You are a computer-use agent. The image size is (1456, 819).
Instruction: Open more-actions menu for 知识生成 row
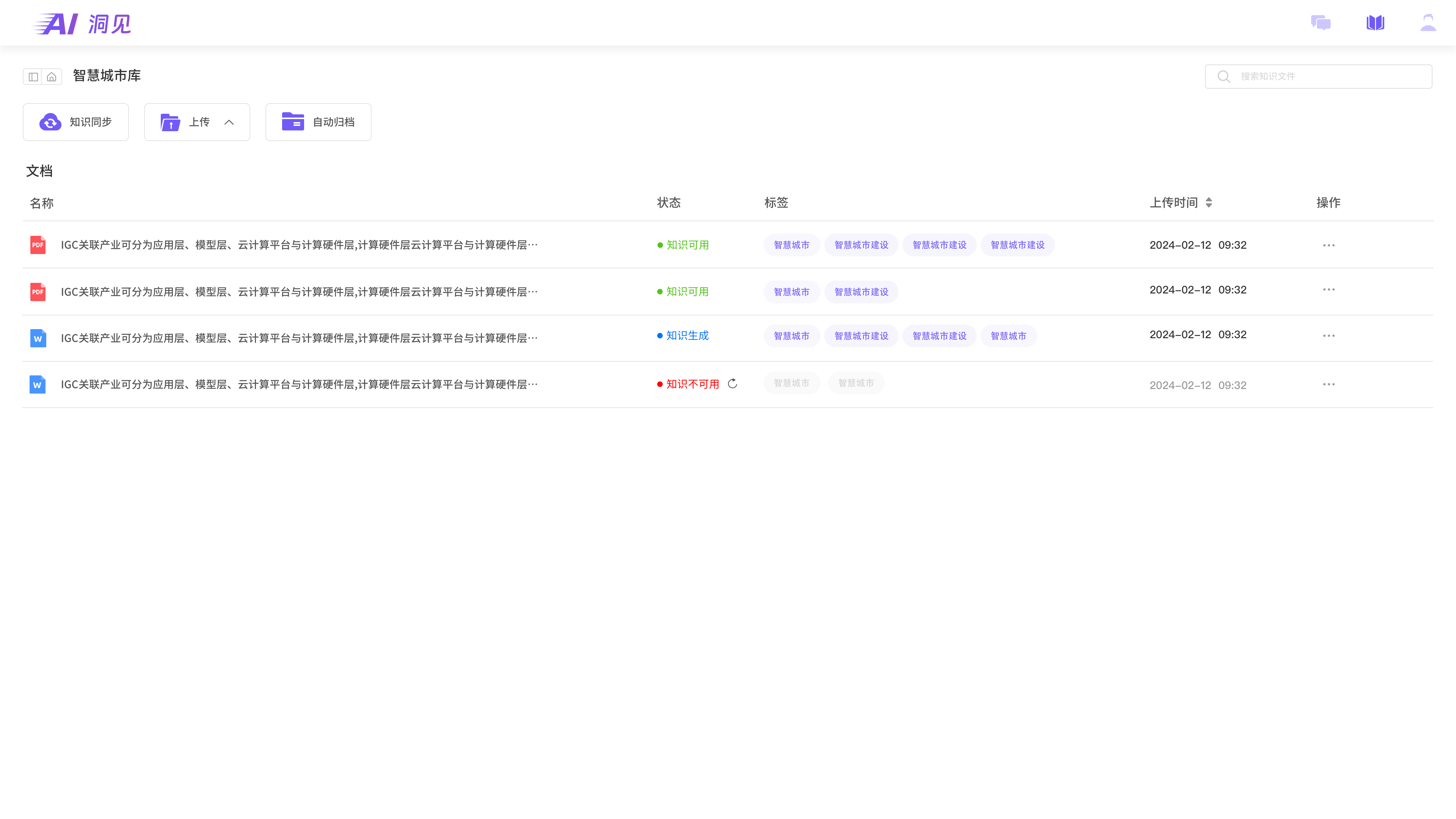click(1329, 336)
